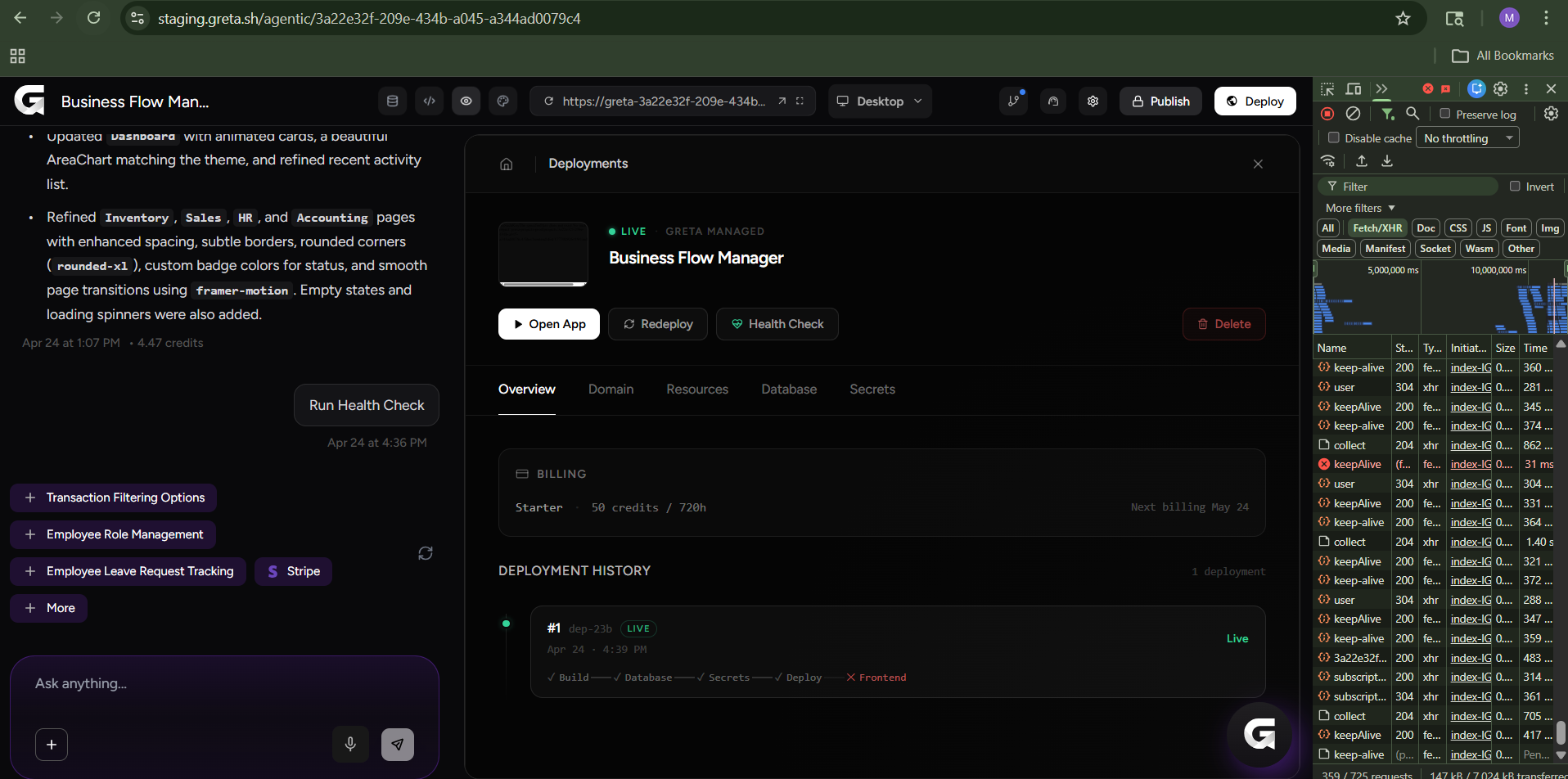Focus the Ask anything chat input
Viewport: 1568px width, 779px height.
coord(224,684)
